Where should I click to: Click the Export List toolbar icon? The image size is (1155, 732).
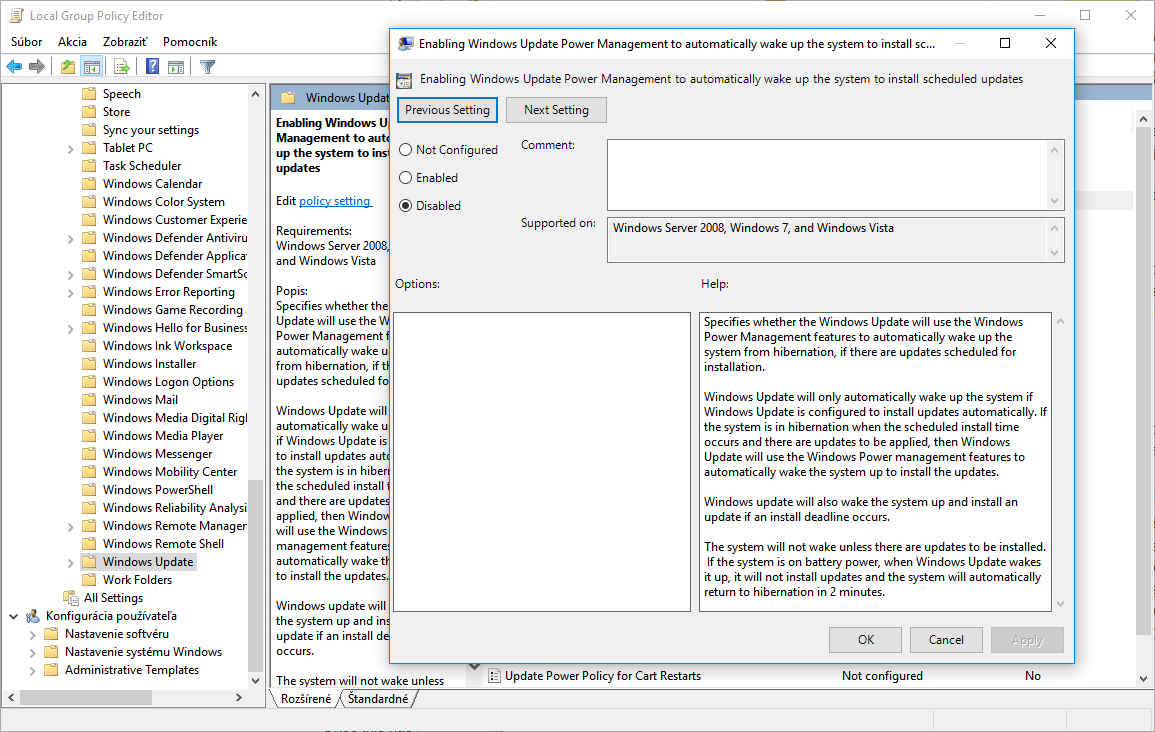point(122,67)
